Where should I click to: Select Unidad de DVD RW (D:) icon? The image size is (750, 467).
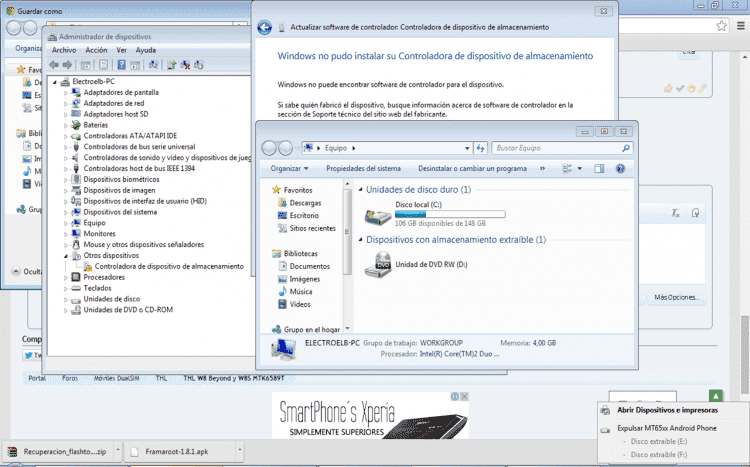point(378,264)
